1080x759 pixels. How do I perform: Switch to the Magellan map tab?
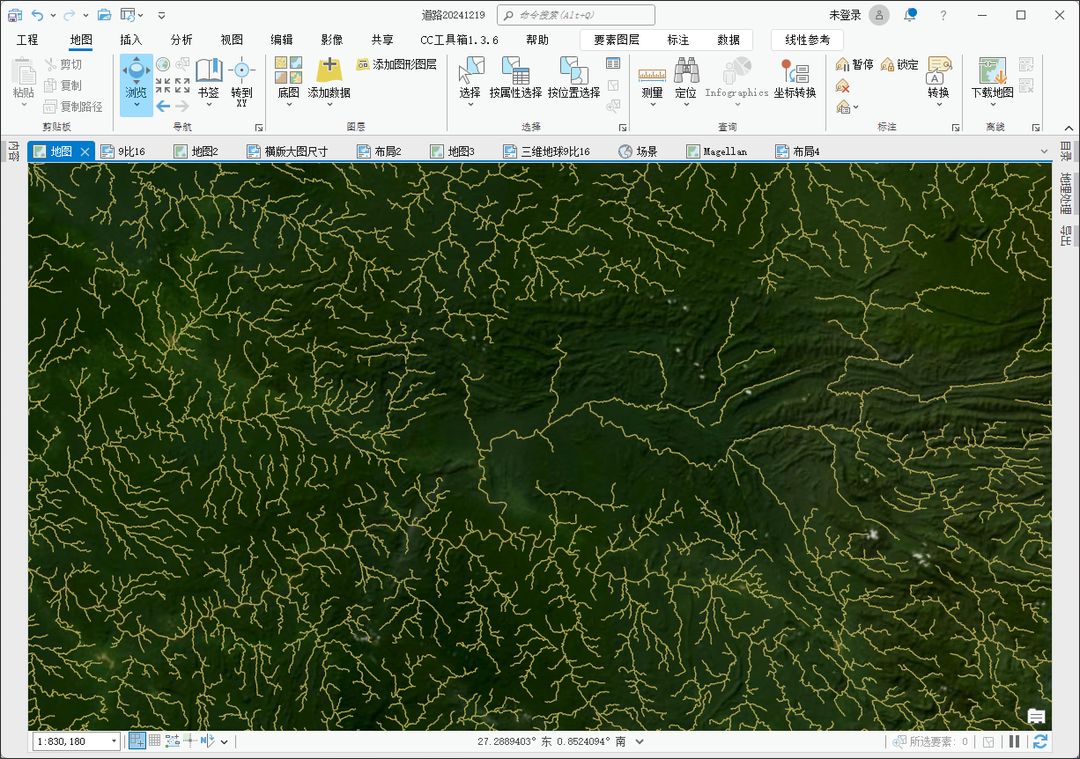pos(717,152)
